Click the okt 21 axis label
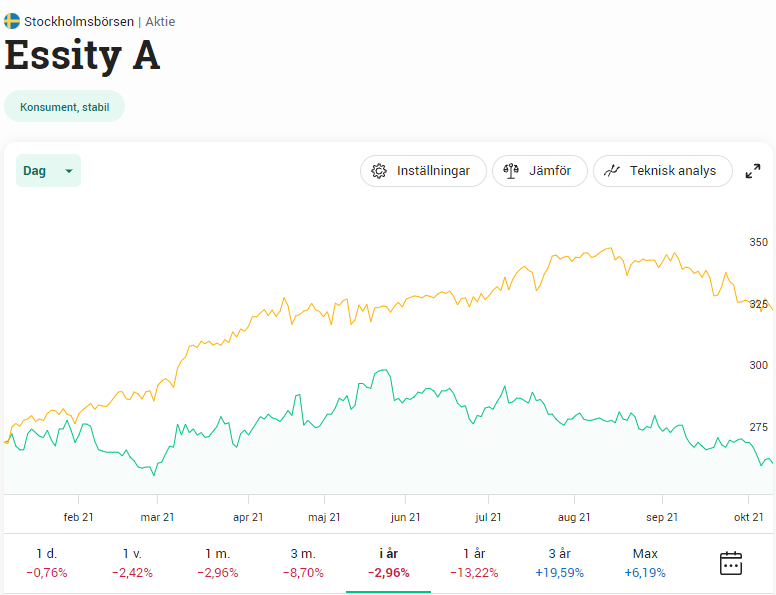Viewport: 776px width, 595px height. [x=748, y=517]
